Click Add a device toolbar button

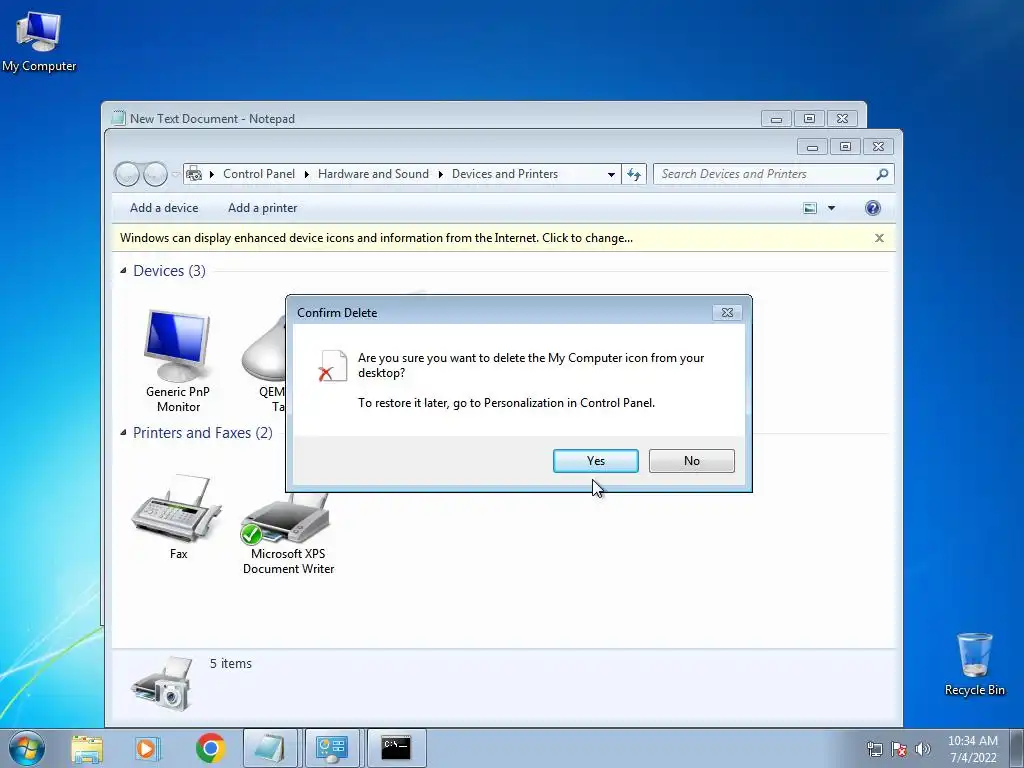164,208
